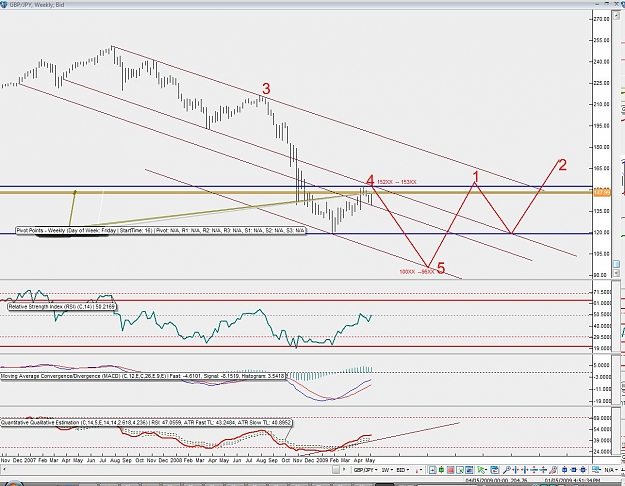625x486 pixels.
Task: Click the red wave label 5
Action: (441, 268)
